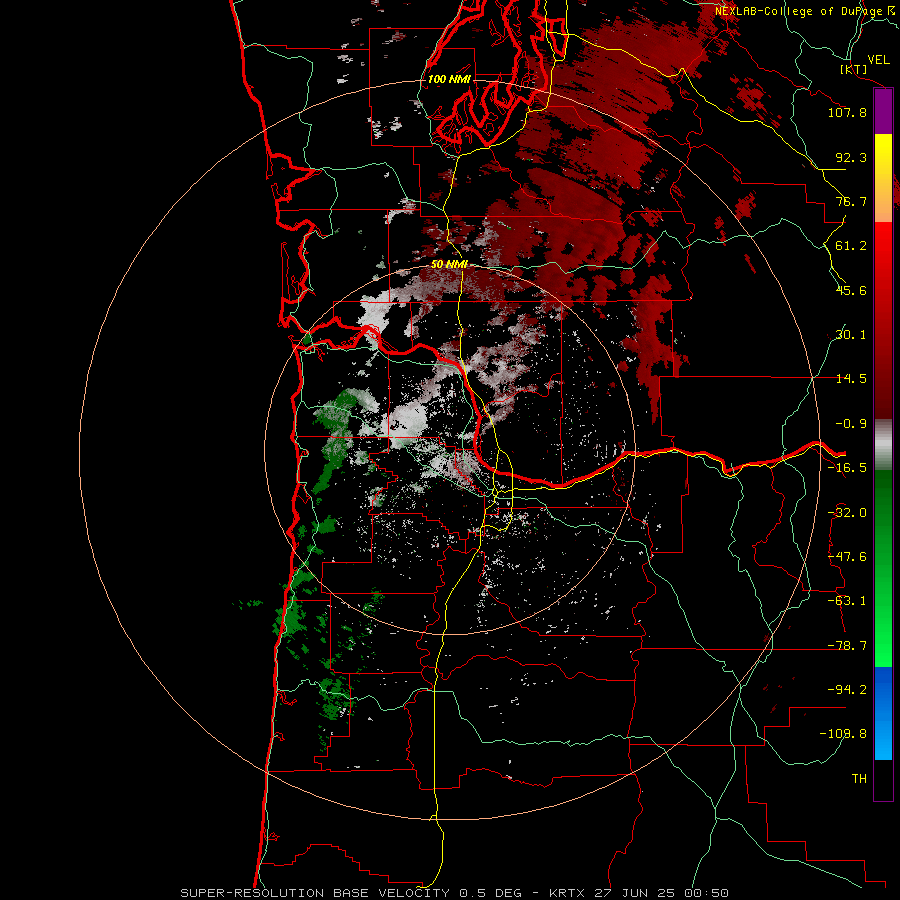Click the -16.5 velocity scale value
The height and width of the screenshot is (900, 900).
click(x=847, y=468)
